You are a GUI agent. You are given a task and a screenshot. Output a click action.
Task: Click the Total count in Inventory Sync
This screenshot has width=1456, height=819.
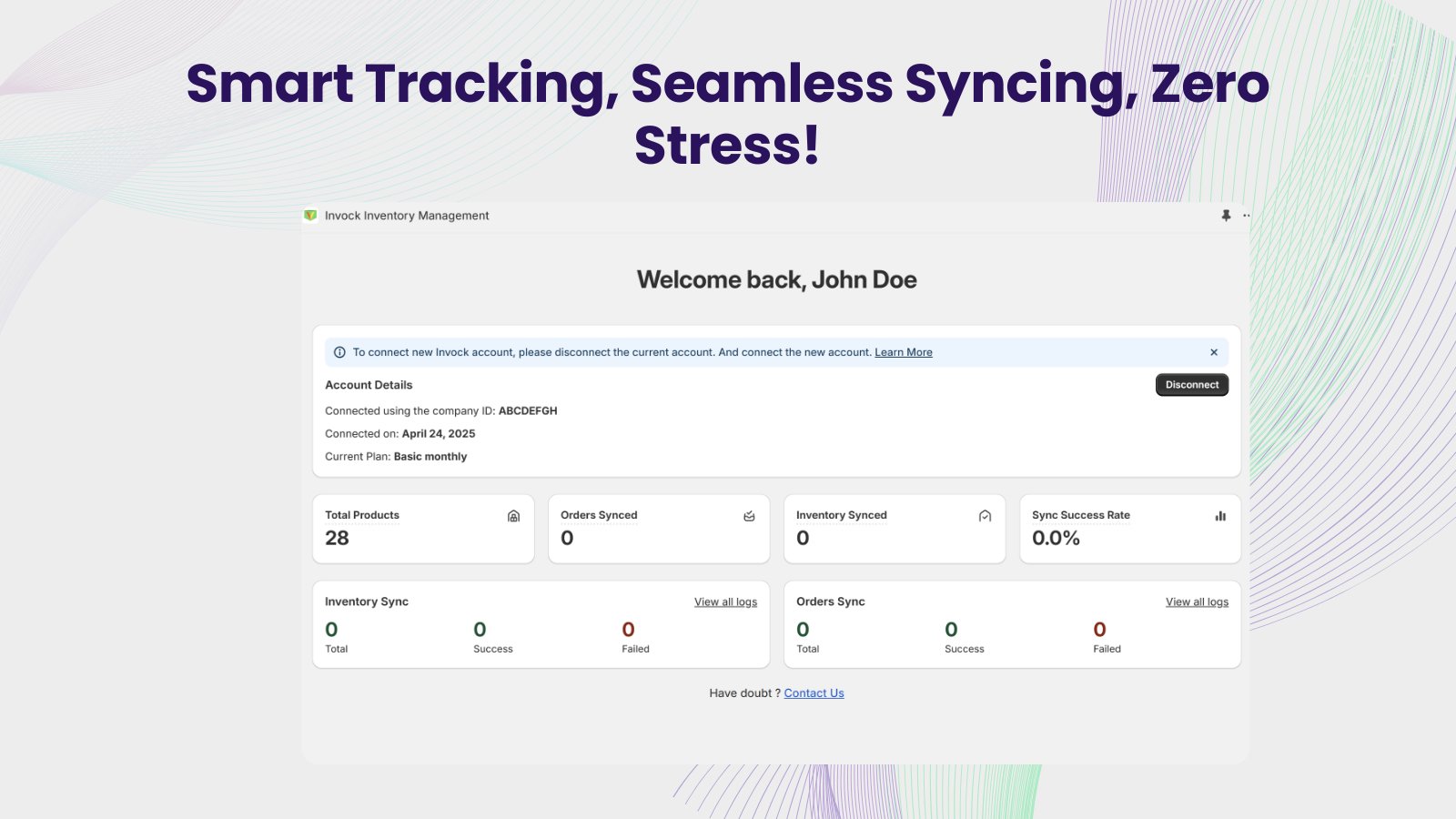click(331, 630)
